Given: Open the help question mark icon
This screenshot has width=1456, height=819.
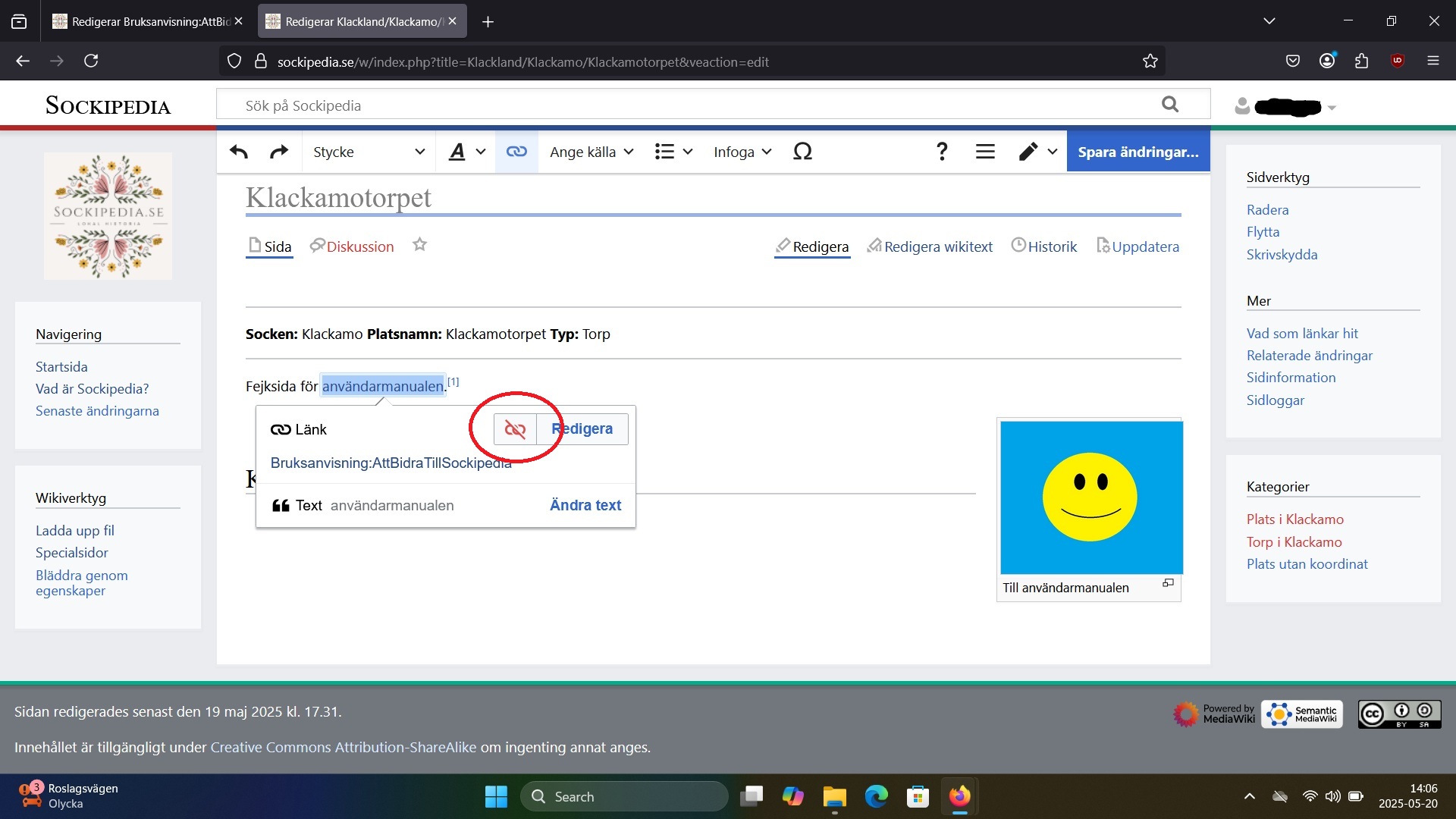Looking at the screenshot, I should point(942,152).
